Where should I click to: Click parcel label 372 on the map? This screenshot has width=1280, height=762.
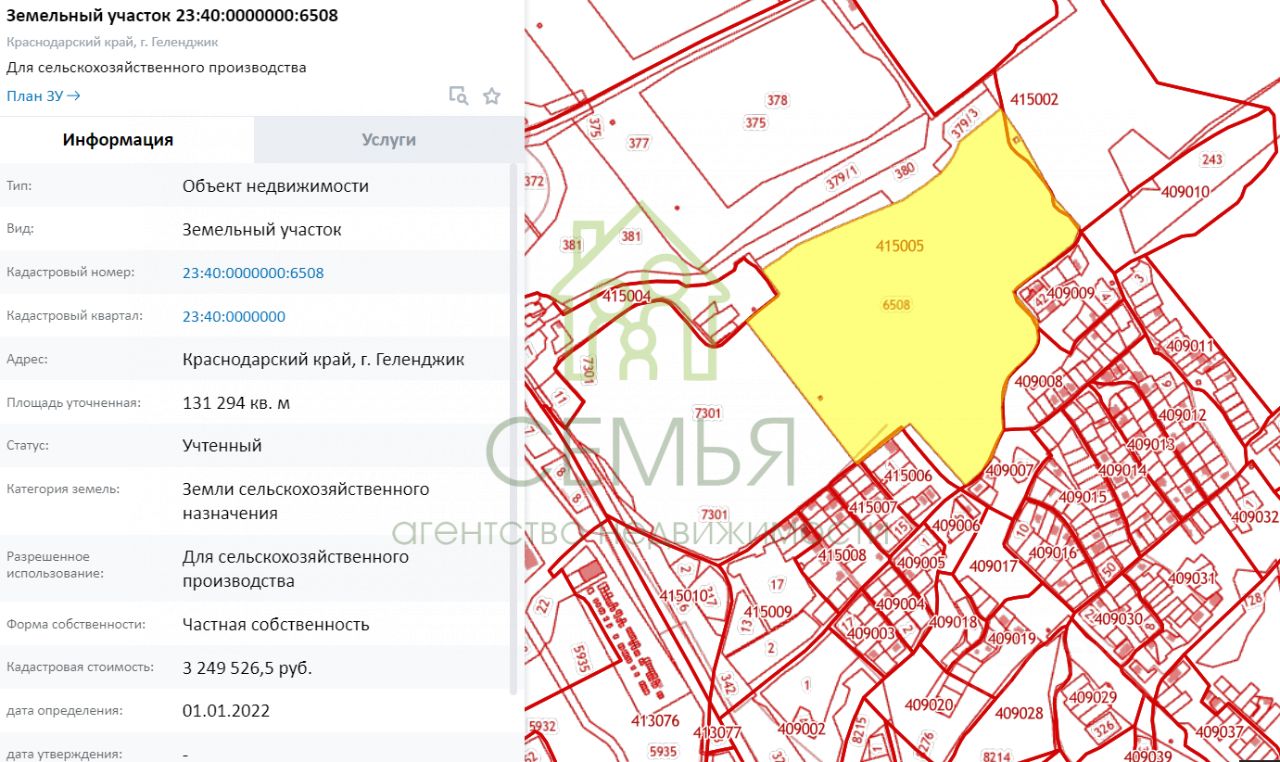click(x=534, y=181)
